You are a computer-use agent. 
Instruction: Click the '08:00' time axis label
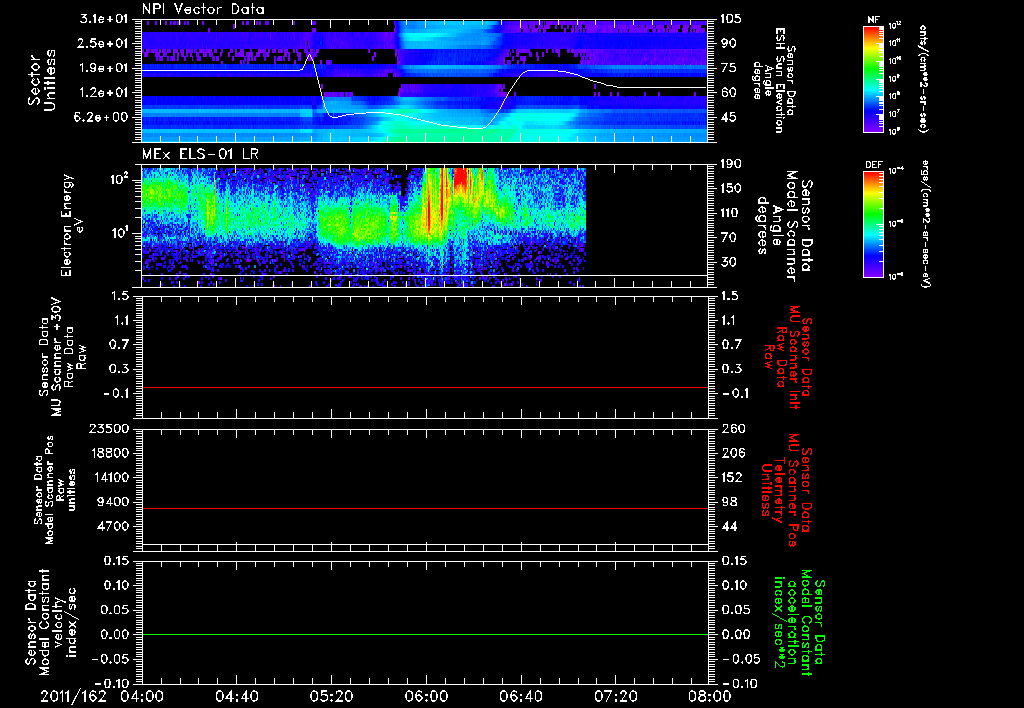709,696
